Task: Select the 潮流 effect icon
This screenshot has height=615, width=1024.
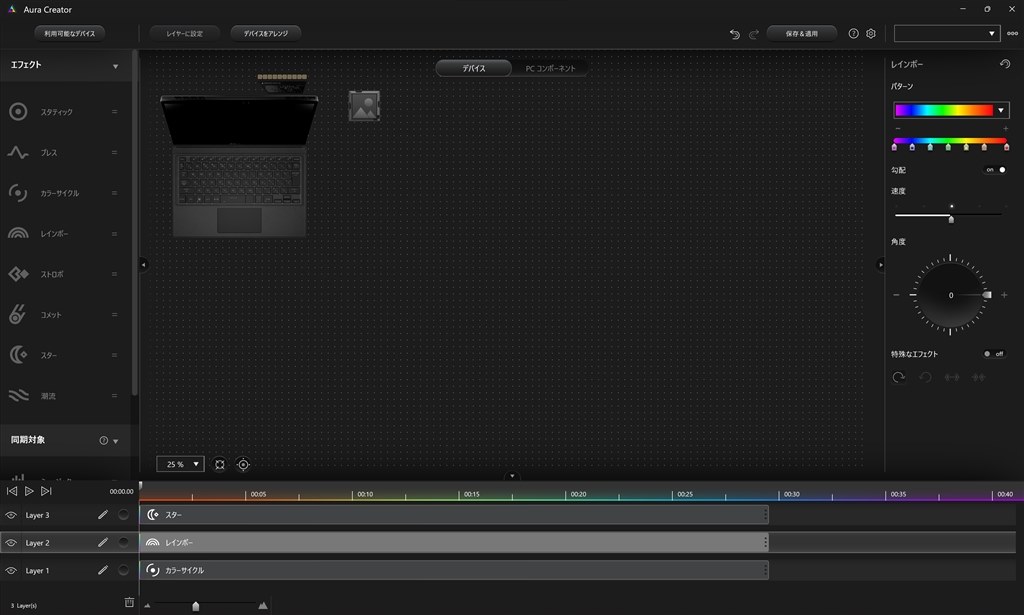Action: coord(18,395)
